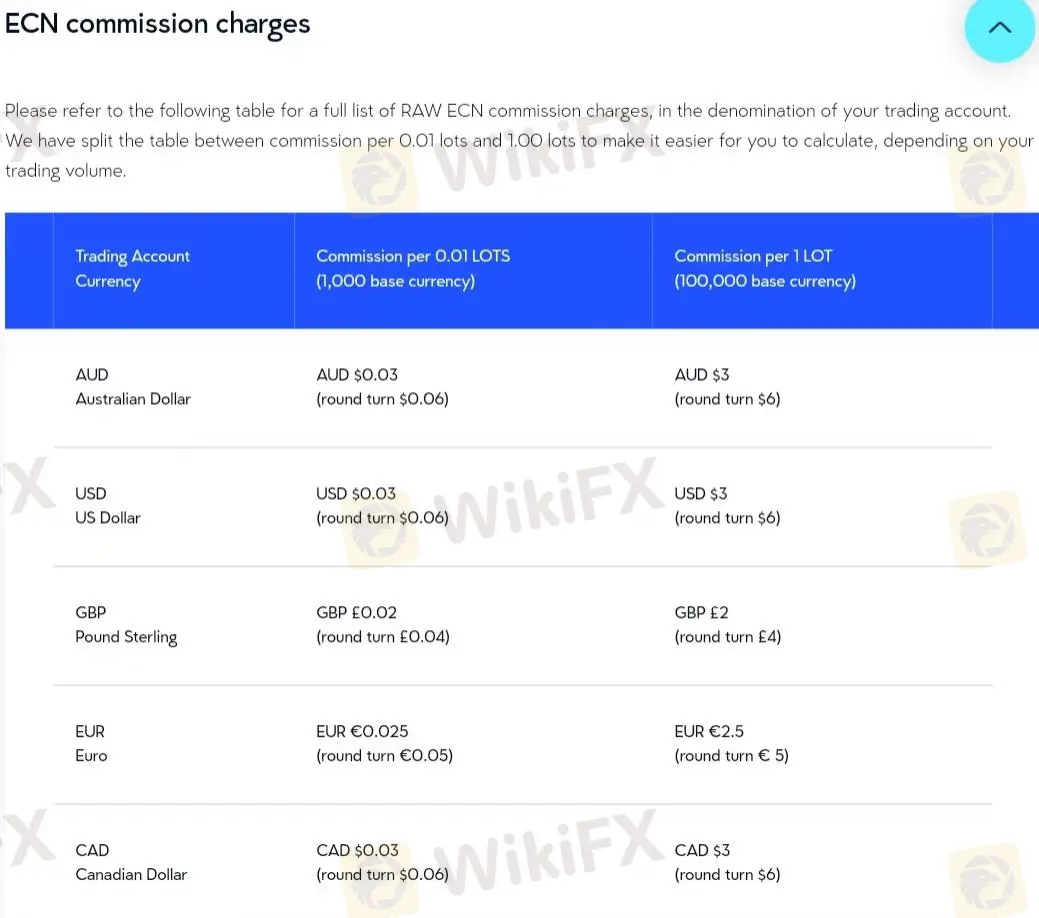Select the CAD Canadian Dollar row label
Viewport: 1039px width, 918px height.
131,862
